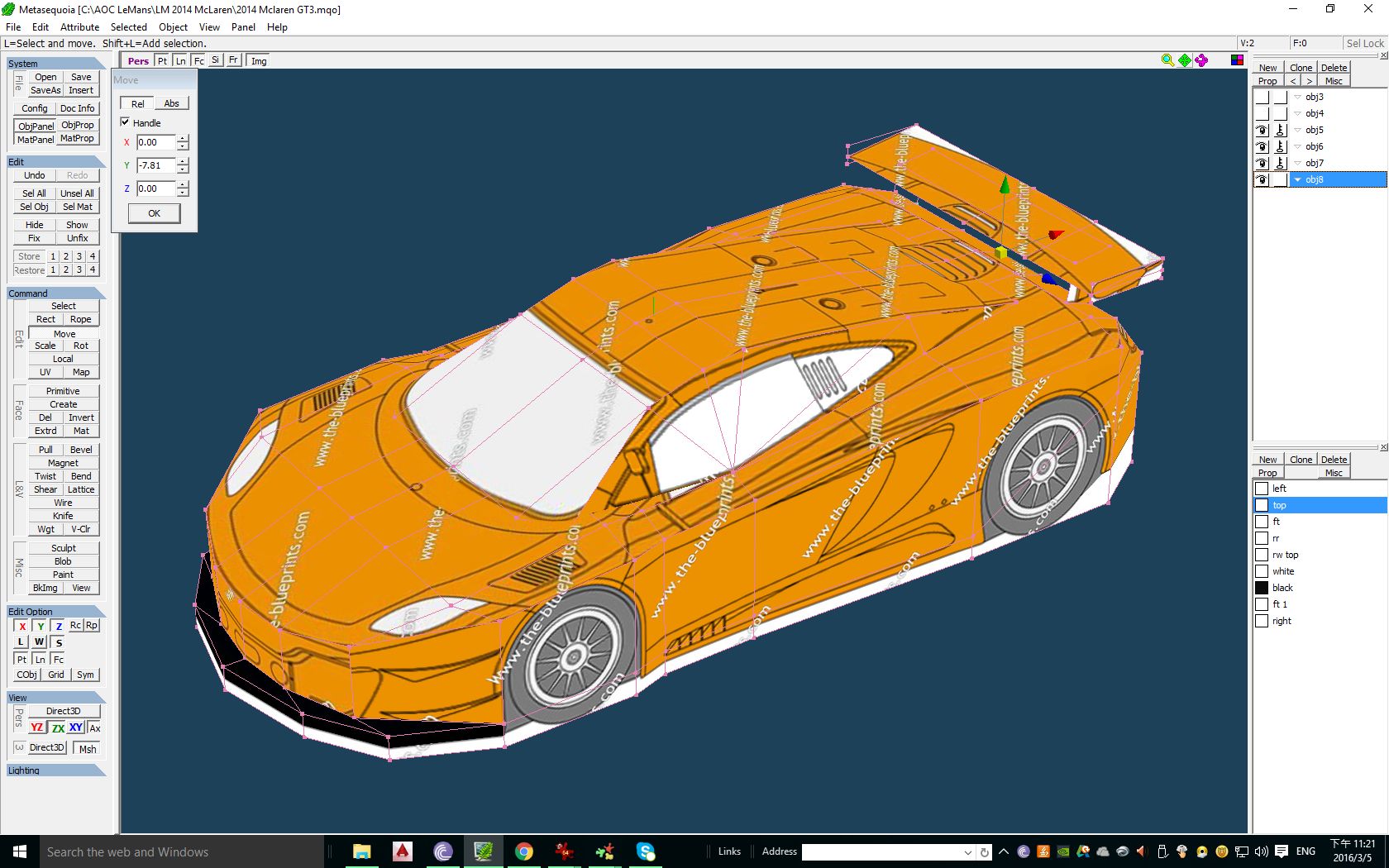Viewport: 1389px width, 868px height.
Task: Click the four-color viewport layout icon
Action: coord(1237,60)
